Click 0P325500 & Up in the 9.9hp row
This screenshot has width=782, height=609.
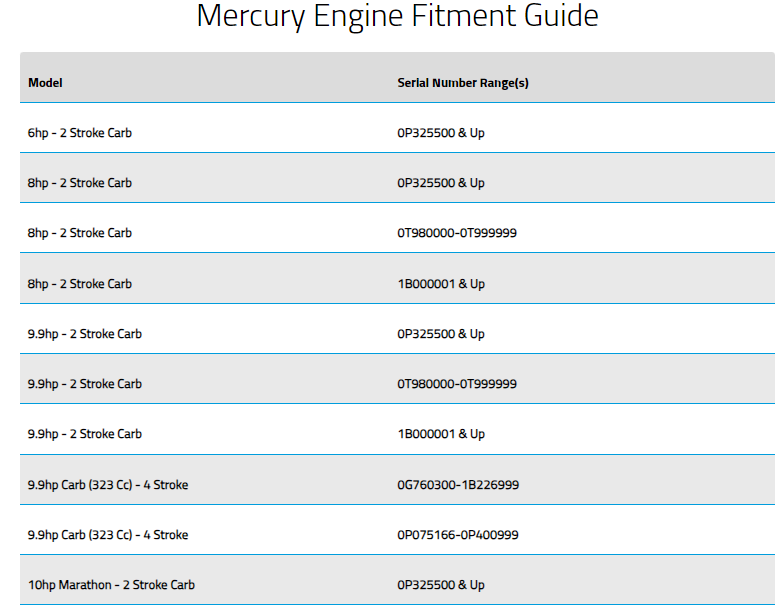point(441,334)
